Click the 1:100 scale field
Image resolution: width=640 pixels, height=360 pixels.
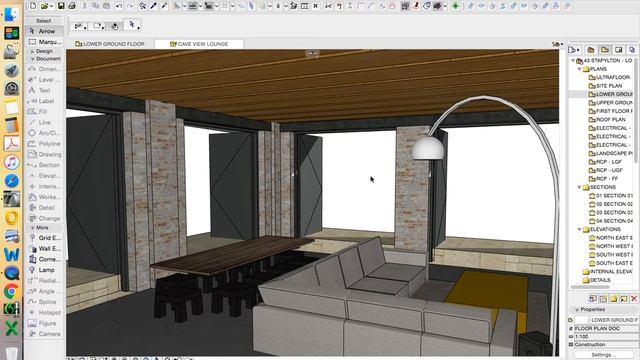(606, 337)
